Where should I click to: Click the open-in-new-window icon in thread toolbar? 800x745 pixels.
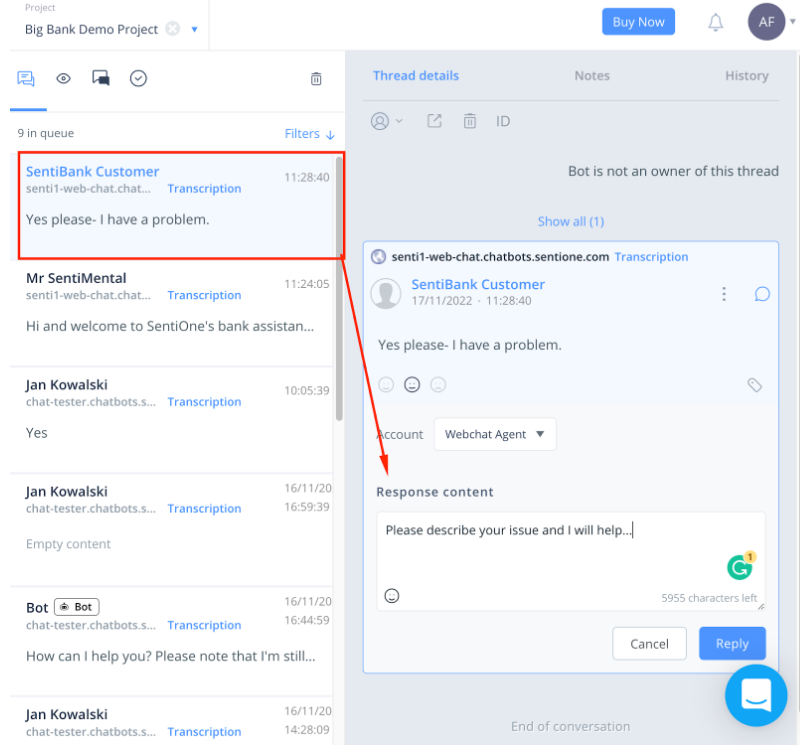[x=434, y=121]
